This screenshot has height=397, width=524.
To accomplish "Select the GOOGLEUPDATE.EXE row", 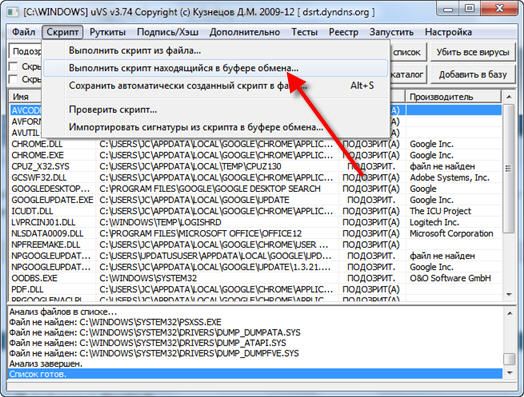I will pyautogui.click(x=256, y=200).
